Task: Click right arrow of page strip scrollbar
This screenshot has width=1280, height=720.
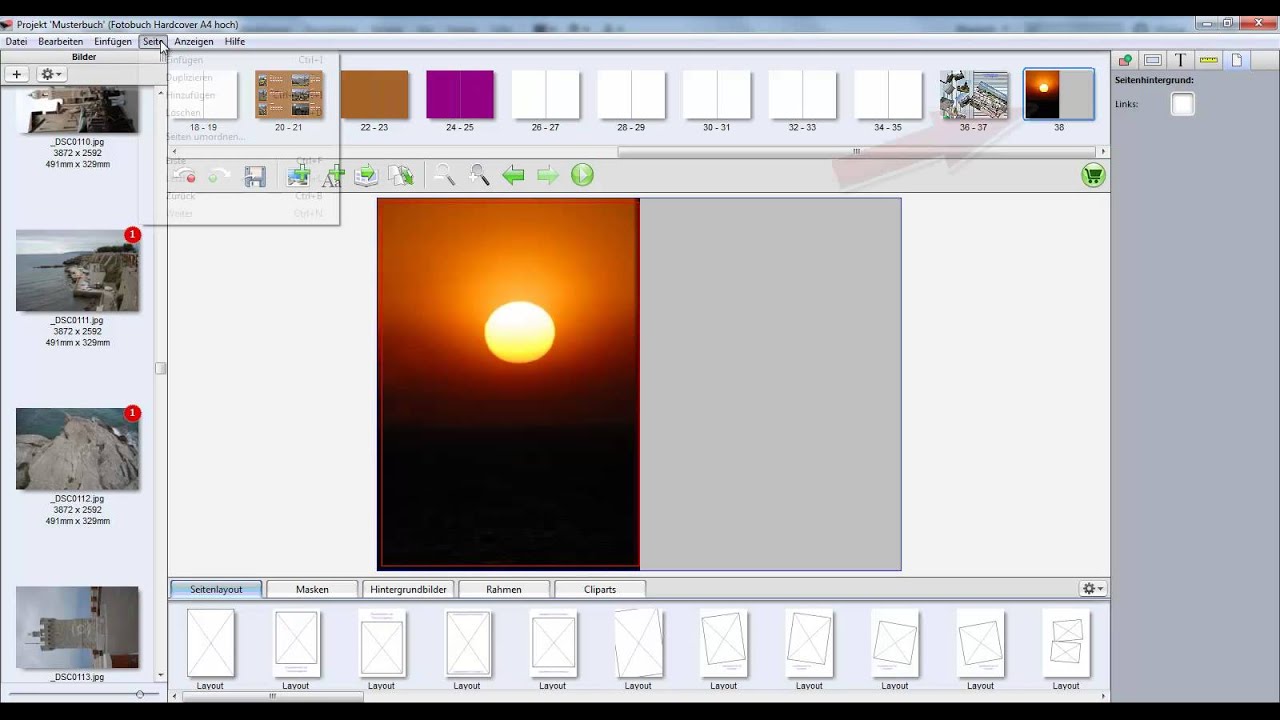Action: pos(1103,152)
